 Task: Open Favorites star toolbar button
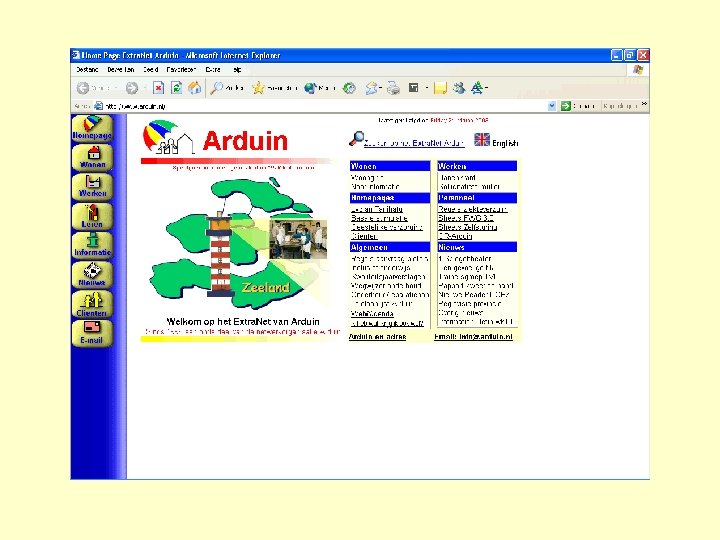point(275,88)
